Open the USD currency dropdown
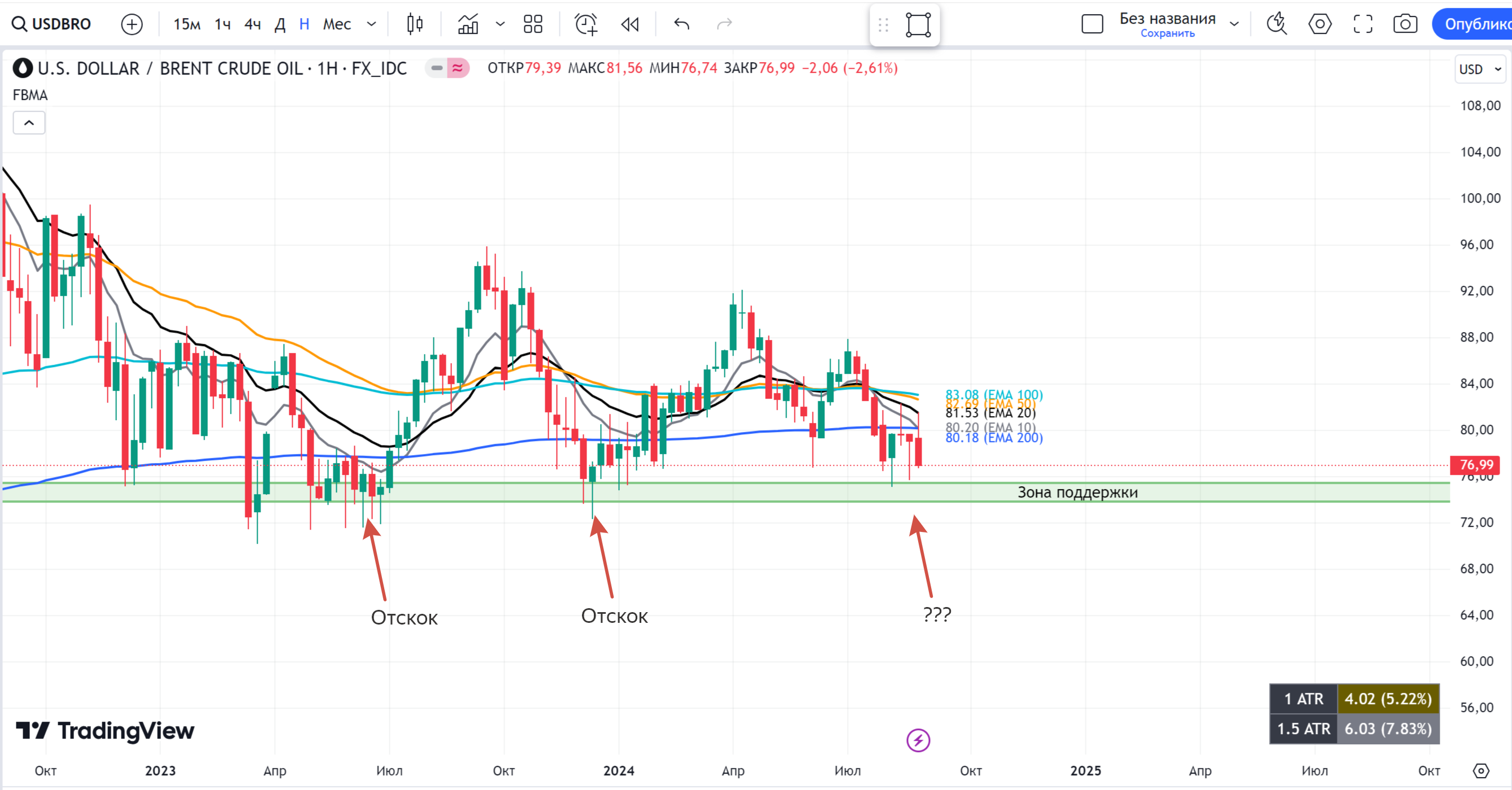The height and width of the screenshot is (790, 1512). coord(1480,69)
